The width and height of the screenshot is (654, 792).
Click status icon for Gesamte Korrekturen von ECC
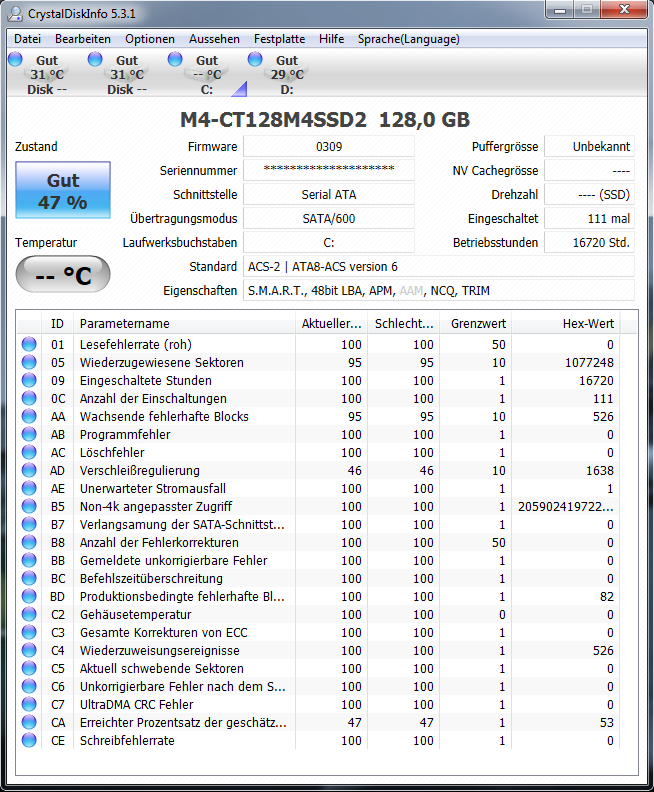pyautogui.click(x=29, y=632)
